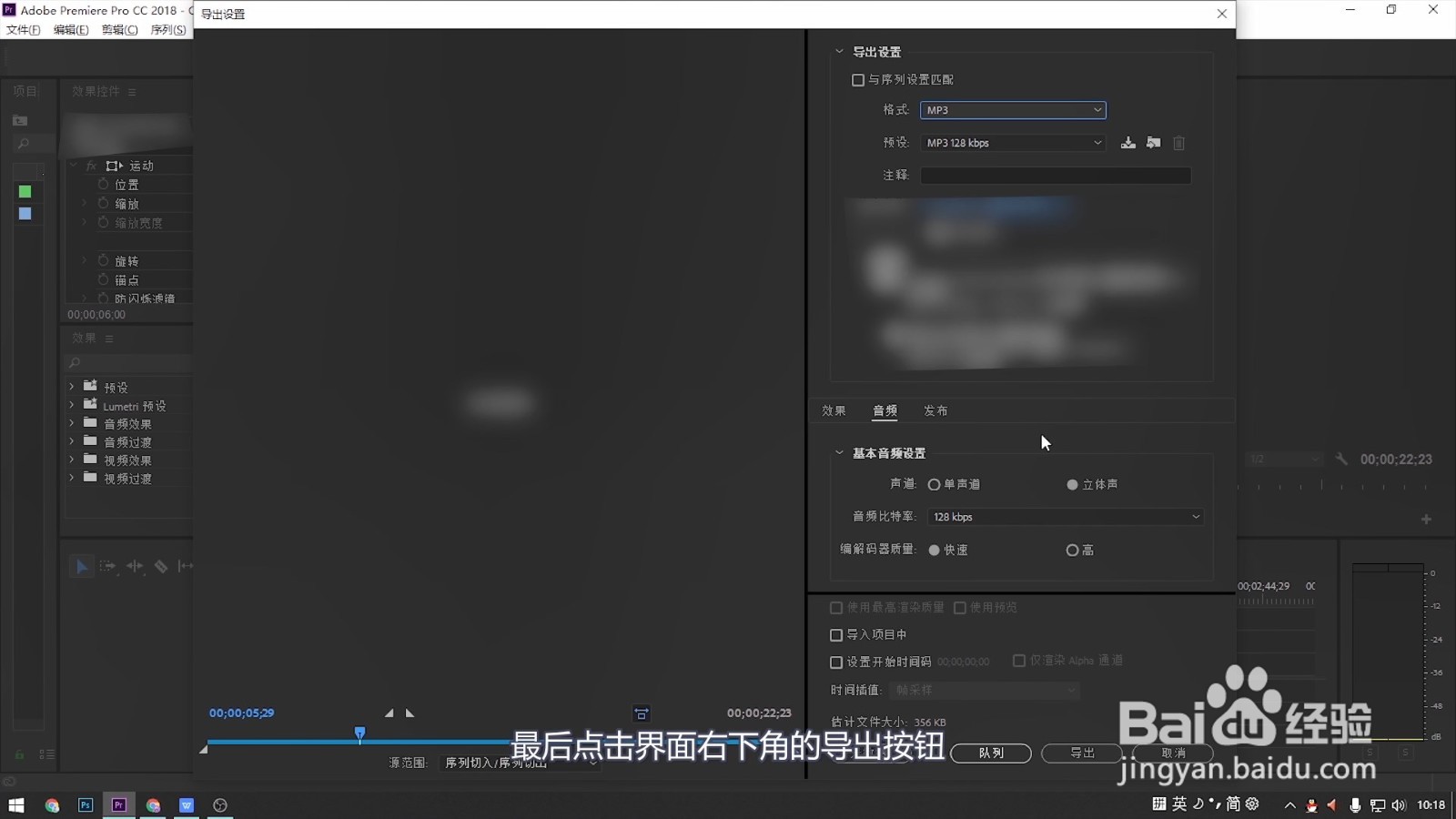Delete the current preset

click(1178, 143)
